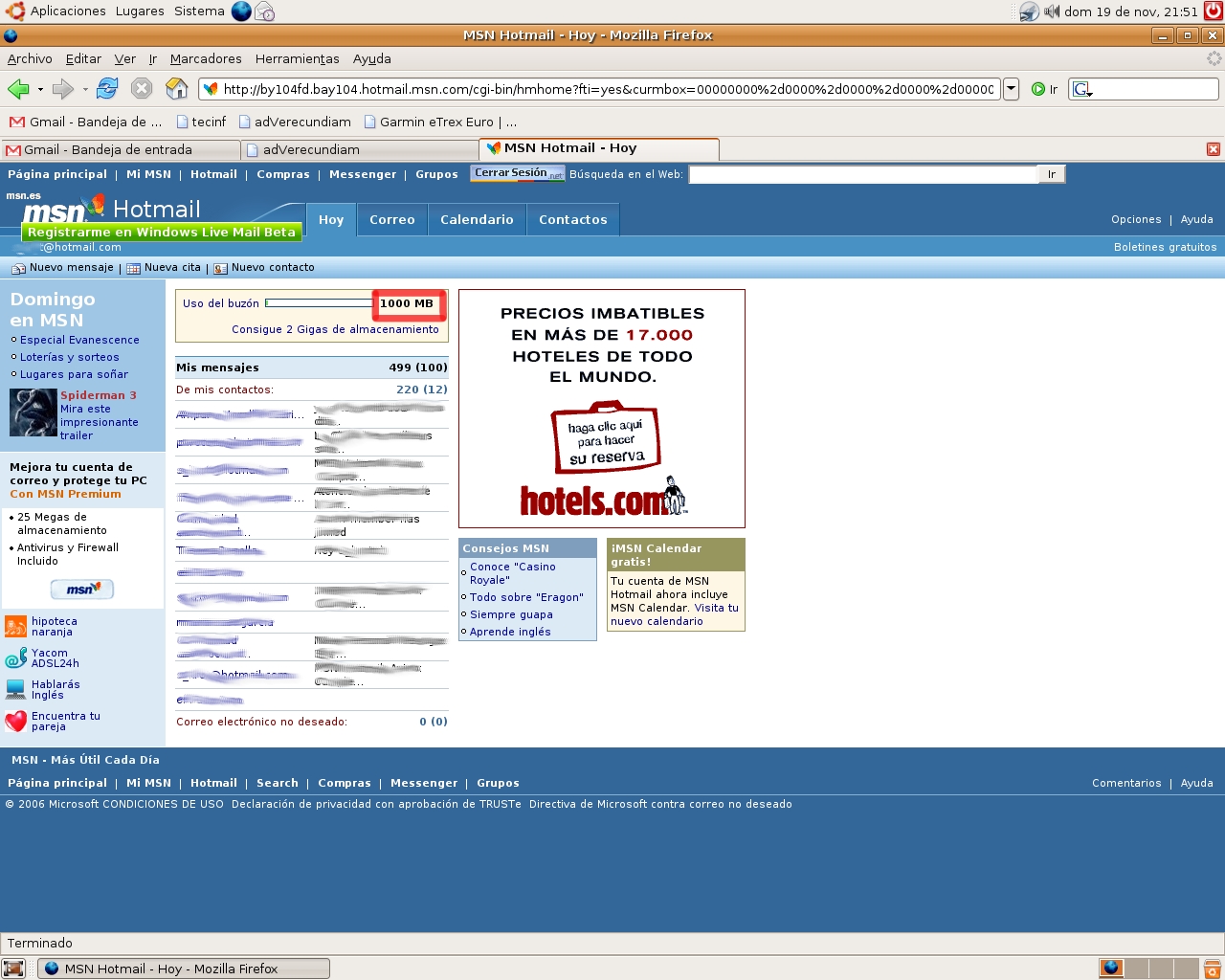Viewport: 1225px width, 980px height.
Task: Open the Herramientas menu
Action: 297,58
